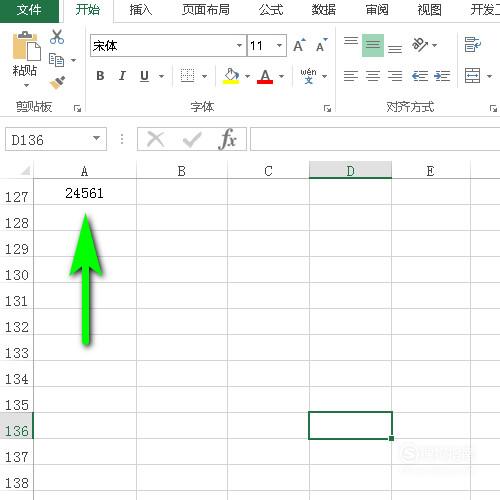
Task: Open the fill color dropdown arrow
Action: (x=247, y=76)
